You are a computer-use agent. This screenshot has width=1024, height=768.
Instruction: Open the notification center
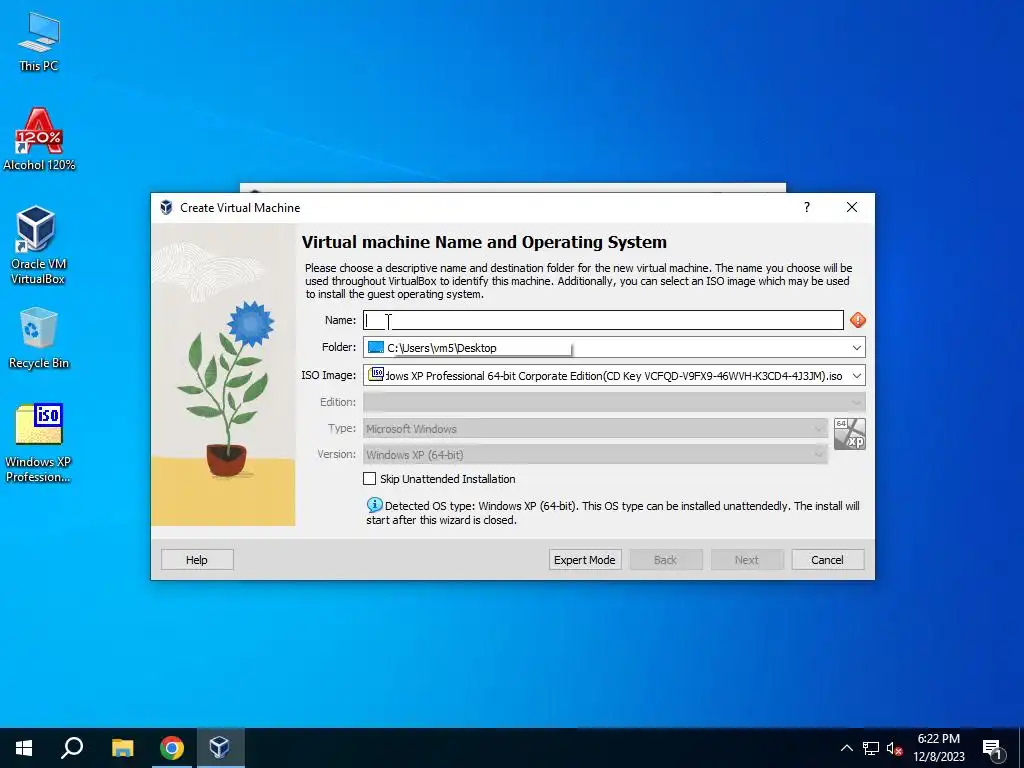(x=993, y=748)
